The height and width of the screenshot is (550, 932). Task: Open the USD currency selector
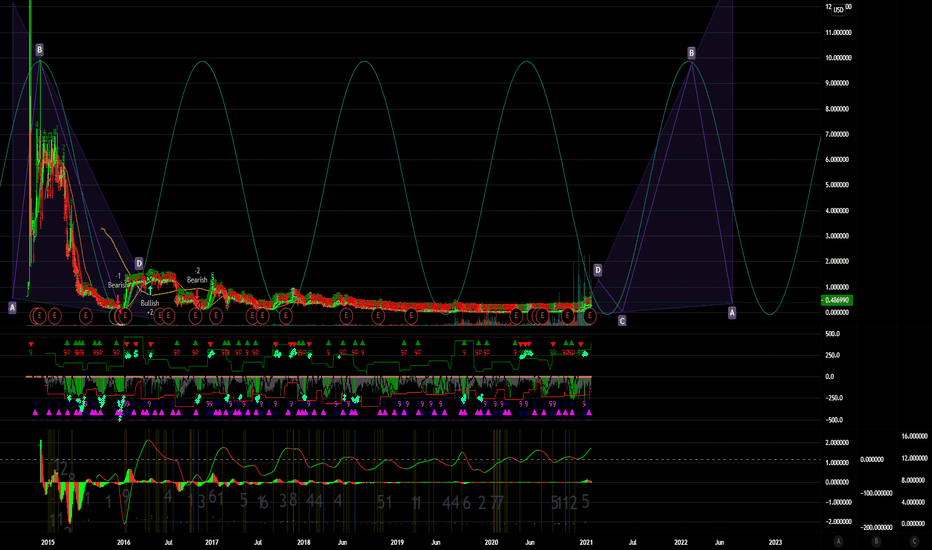pos(838,10)
